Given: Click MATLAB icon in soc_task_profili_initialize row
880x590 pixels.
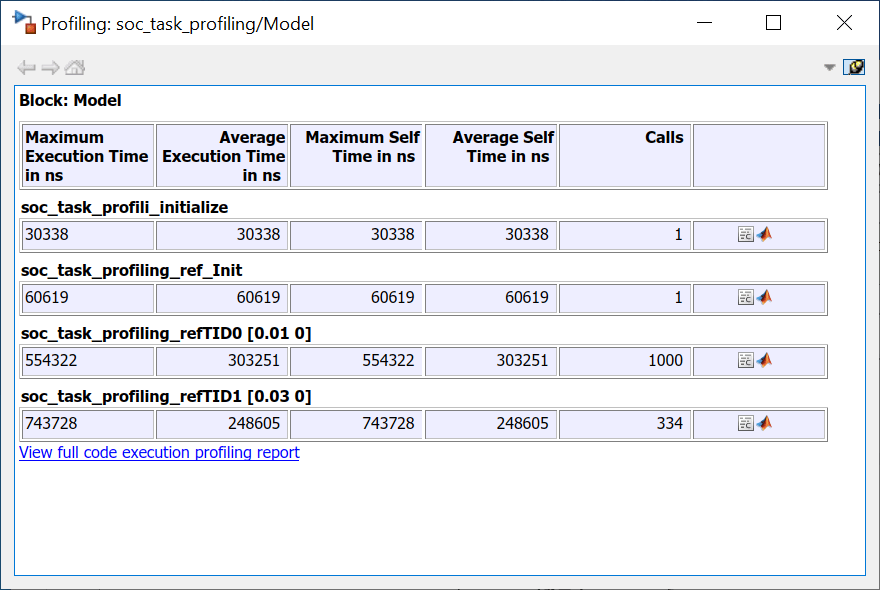Looking at the screenshot, I should (x=764, y=235).
